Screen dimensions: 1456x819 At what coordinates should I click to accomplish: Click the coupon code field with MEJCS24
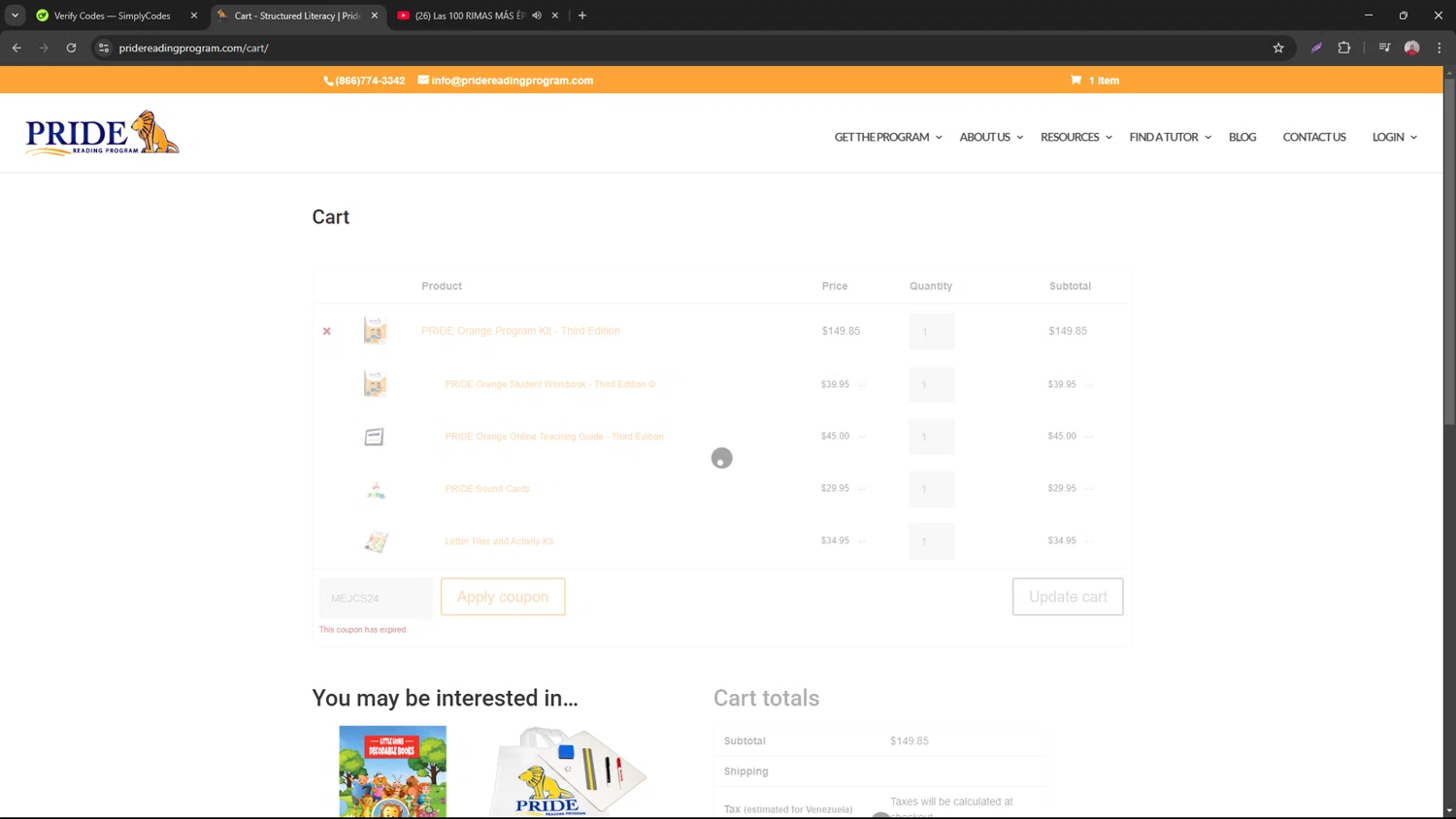(x=376, y=598)
